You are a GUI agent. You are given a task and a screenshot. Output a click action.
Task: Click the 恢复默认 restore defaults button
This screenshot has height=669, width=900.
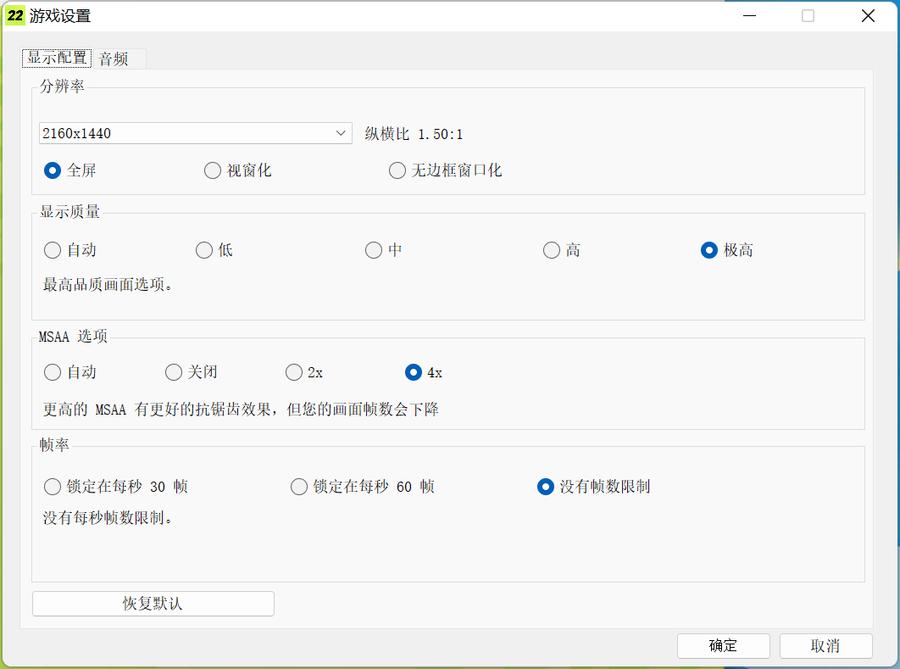coord(154,603)
